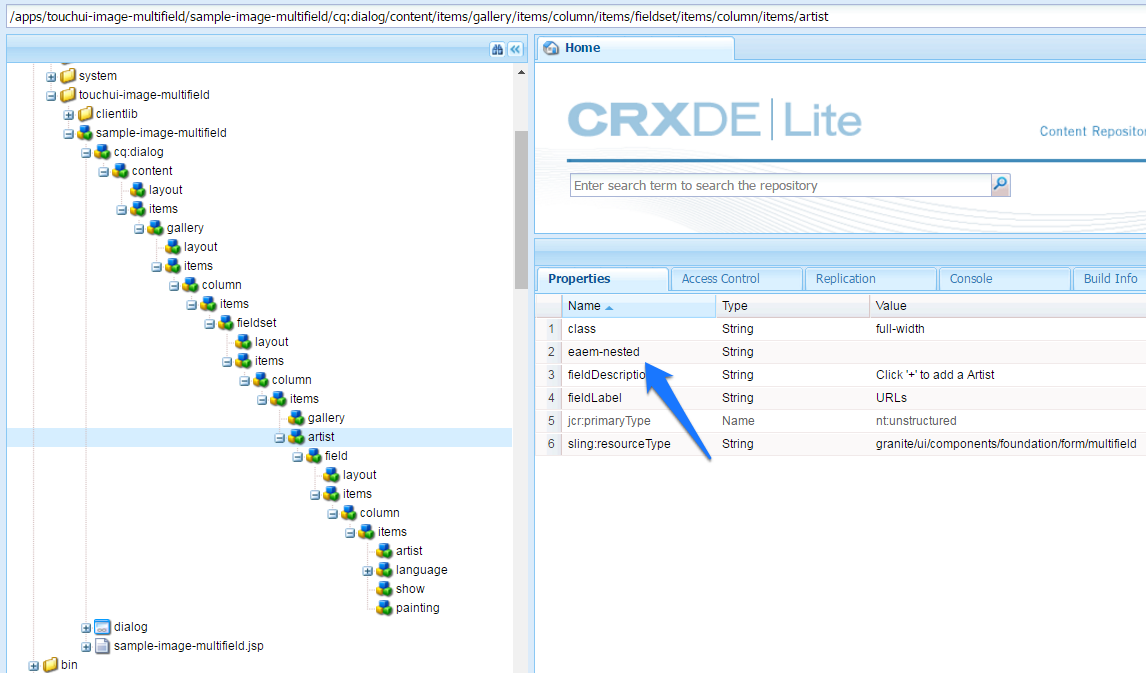This screenshot has width=1146, height=673.
Task: Expand the language node
Action: [368, 570]
